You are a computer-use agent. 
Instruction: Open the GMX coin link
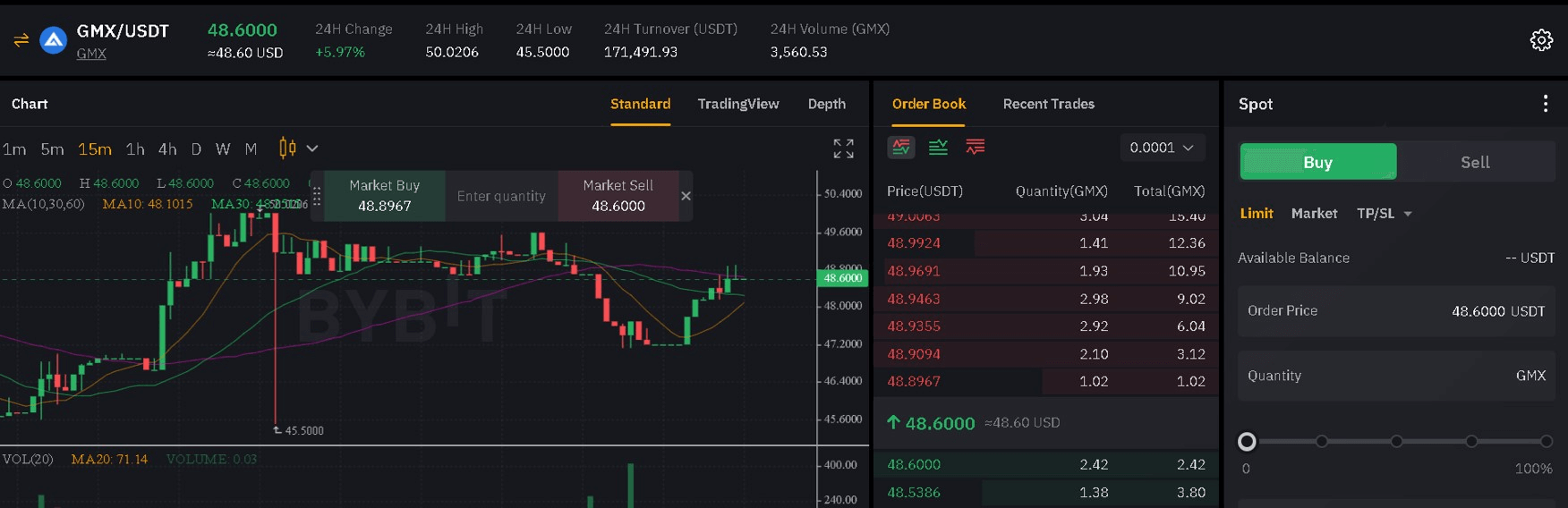(91, 54)
